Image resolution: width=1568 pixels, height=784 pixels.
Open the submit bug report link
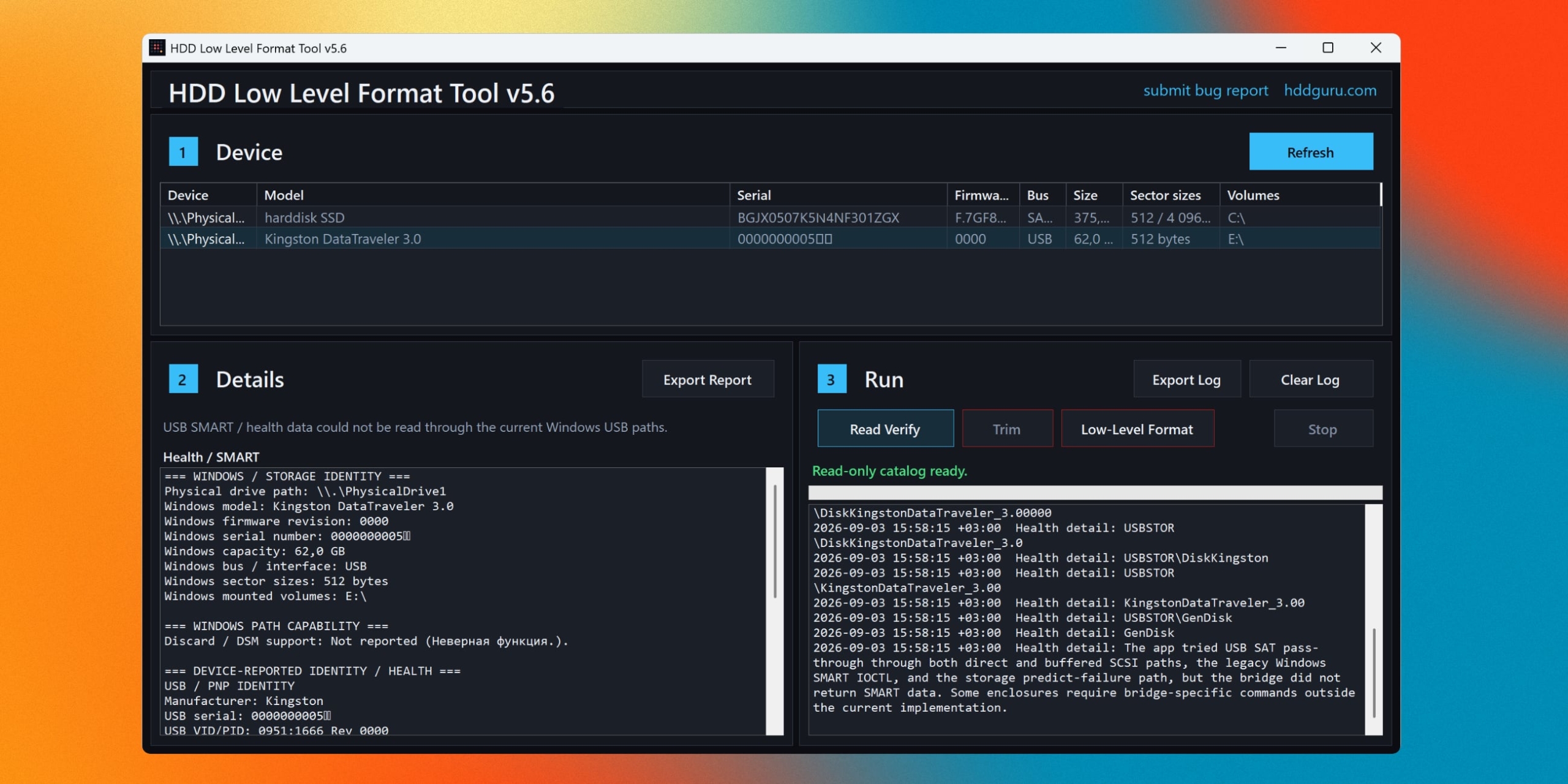1205,91
